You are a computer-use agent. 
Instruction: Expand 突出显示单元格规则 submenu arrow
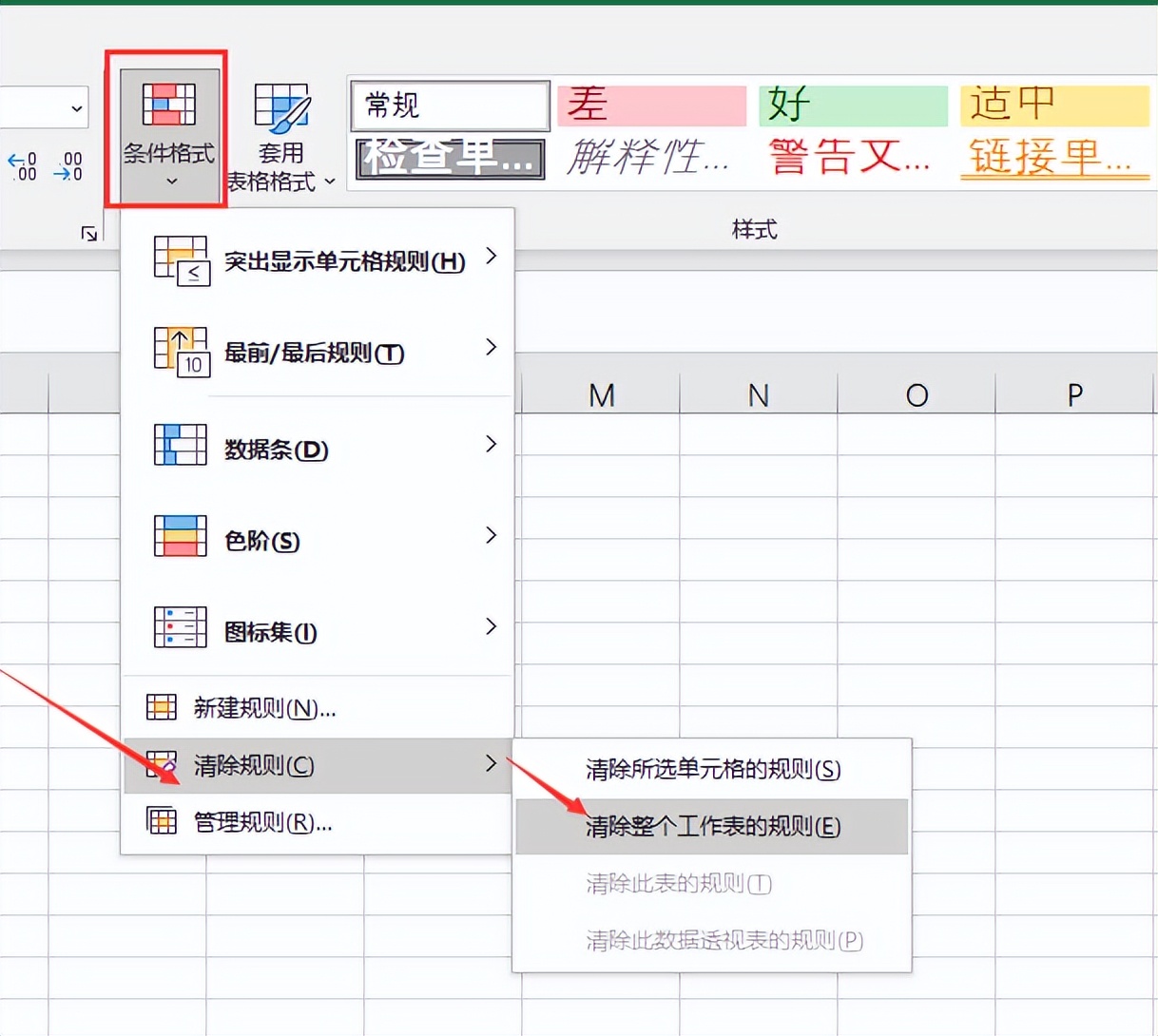(x=491, y=256)
